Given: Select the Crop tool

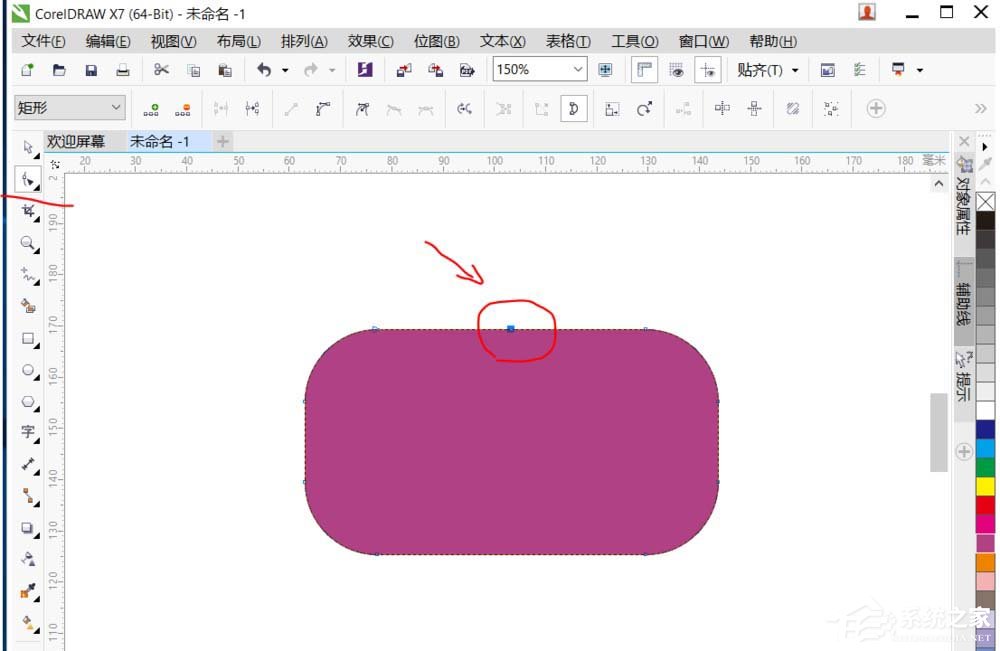Looking at the screenshot, I should coord(28,211).
